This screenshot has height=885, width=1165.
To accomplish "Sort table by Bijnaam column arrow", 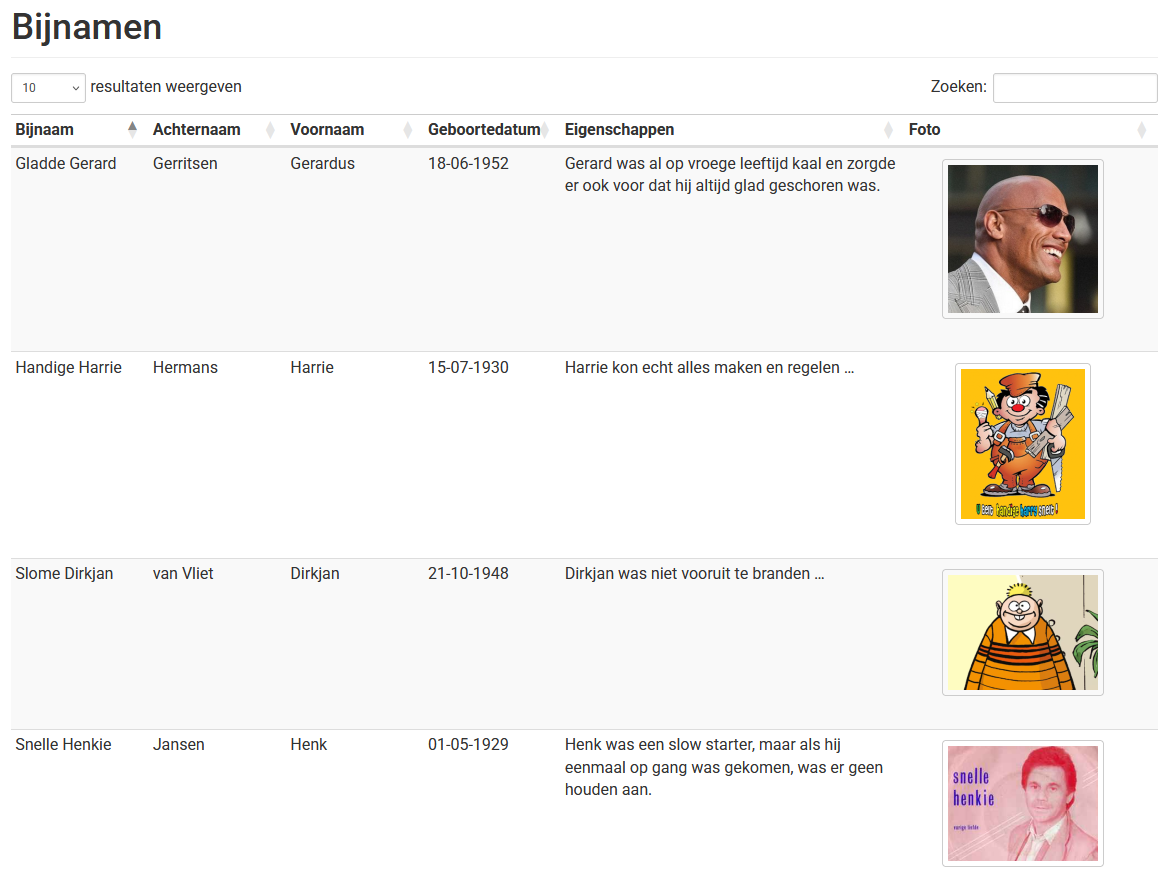I will (132, 129).
